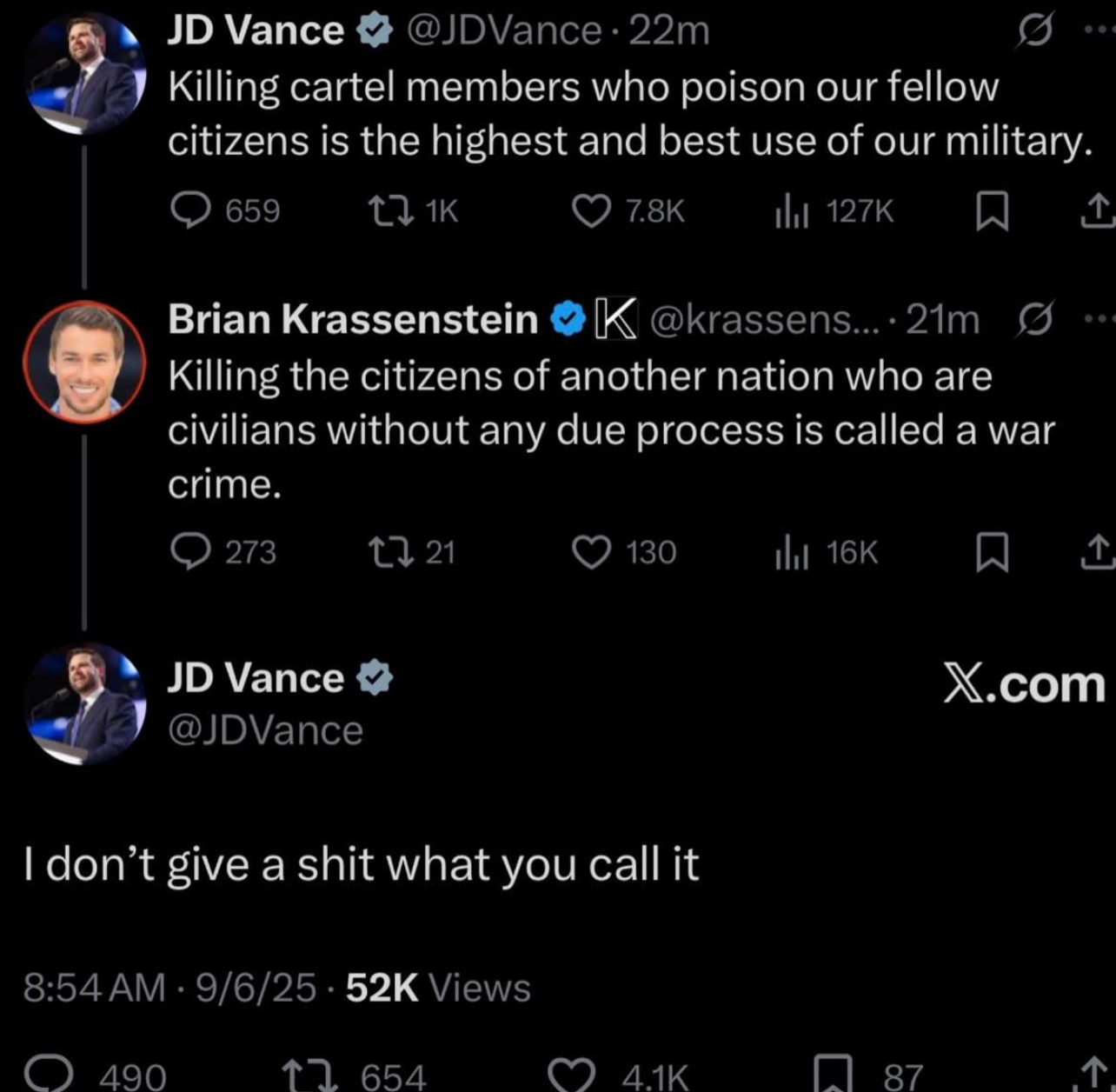
Task: Repost JD Vance's first tweet with 1K reposts
Action: 390,210
